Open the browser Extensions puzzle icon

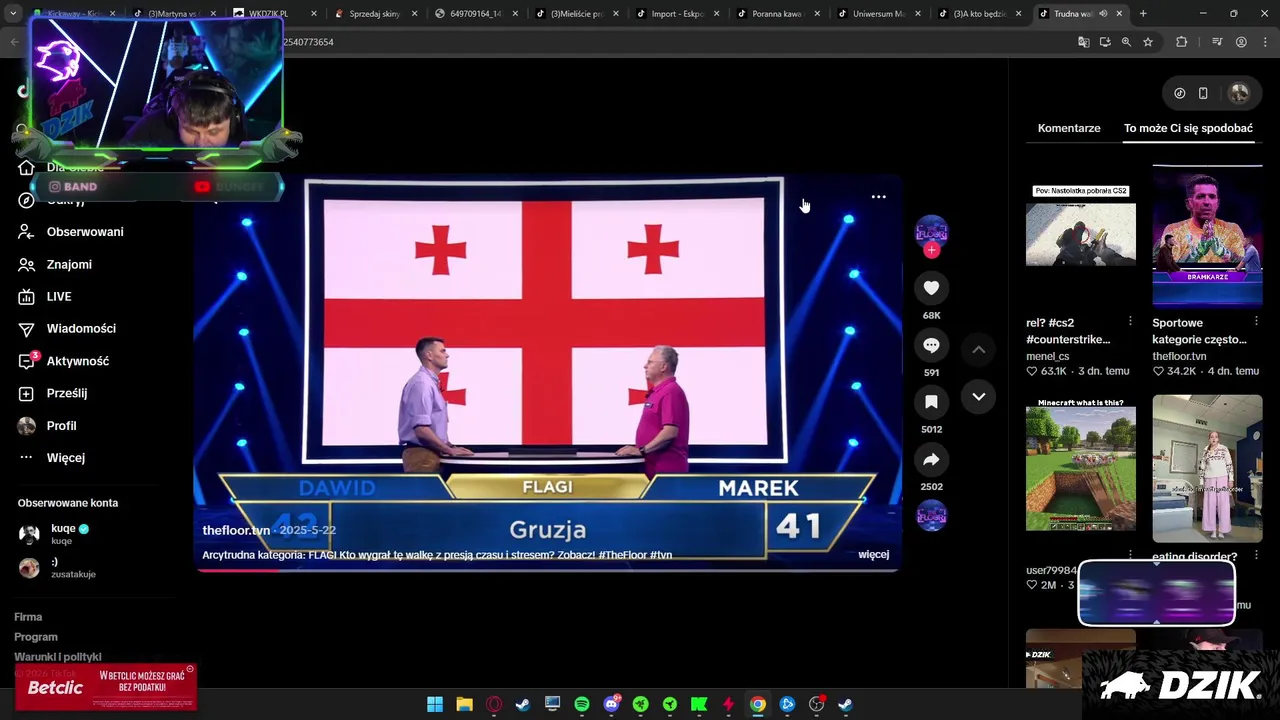click(1181, 42)
